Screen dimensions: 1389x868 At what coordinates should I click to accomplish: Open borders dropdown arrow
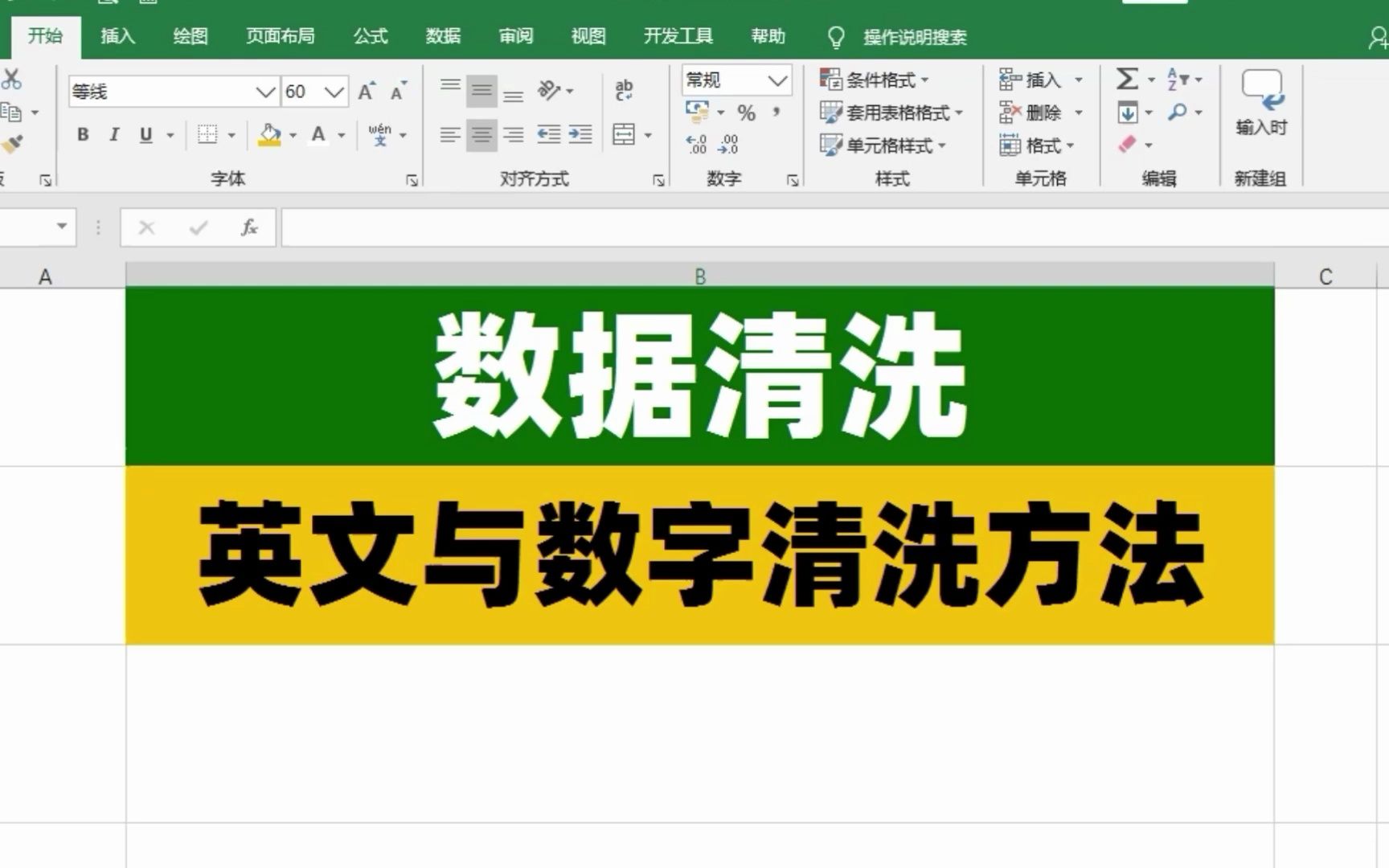tap(231, 135)
